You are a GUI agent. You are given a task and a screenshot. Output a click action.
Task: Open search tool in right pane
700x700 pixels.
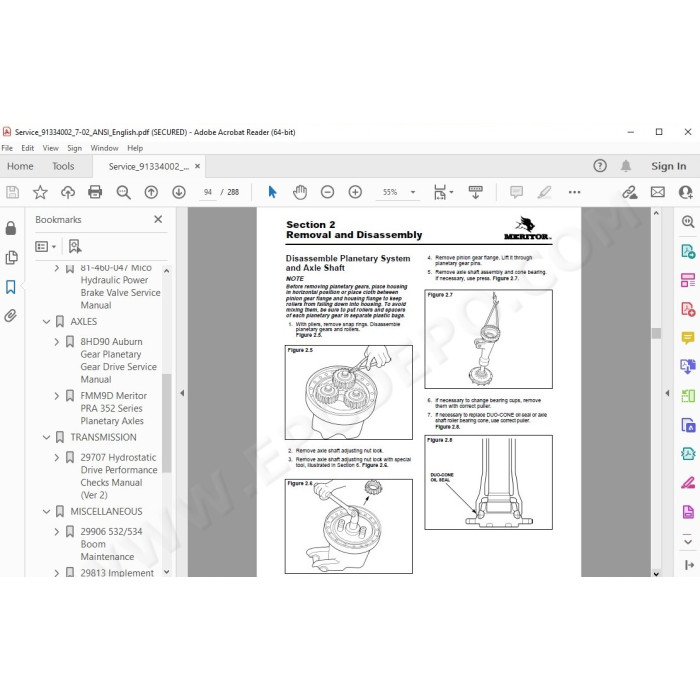point(688,221)
